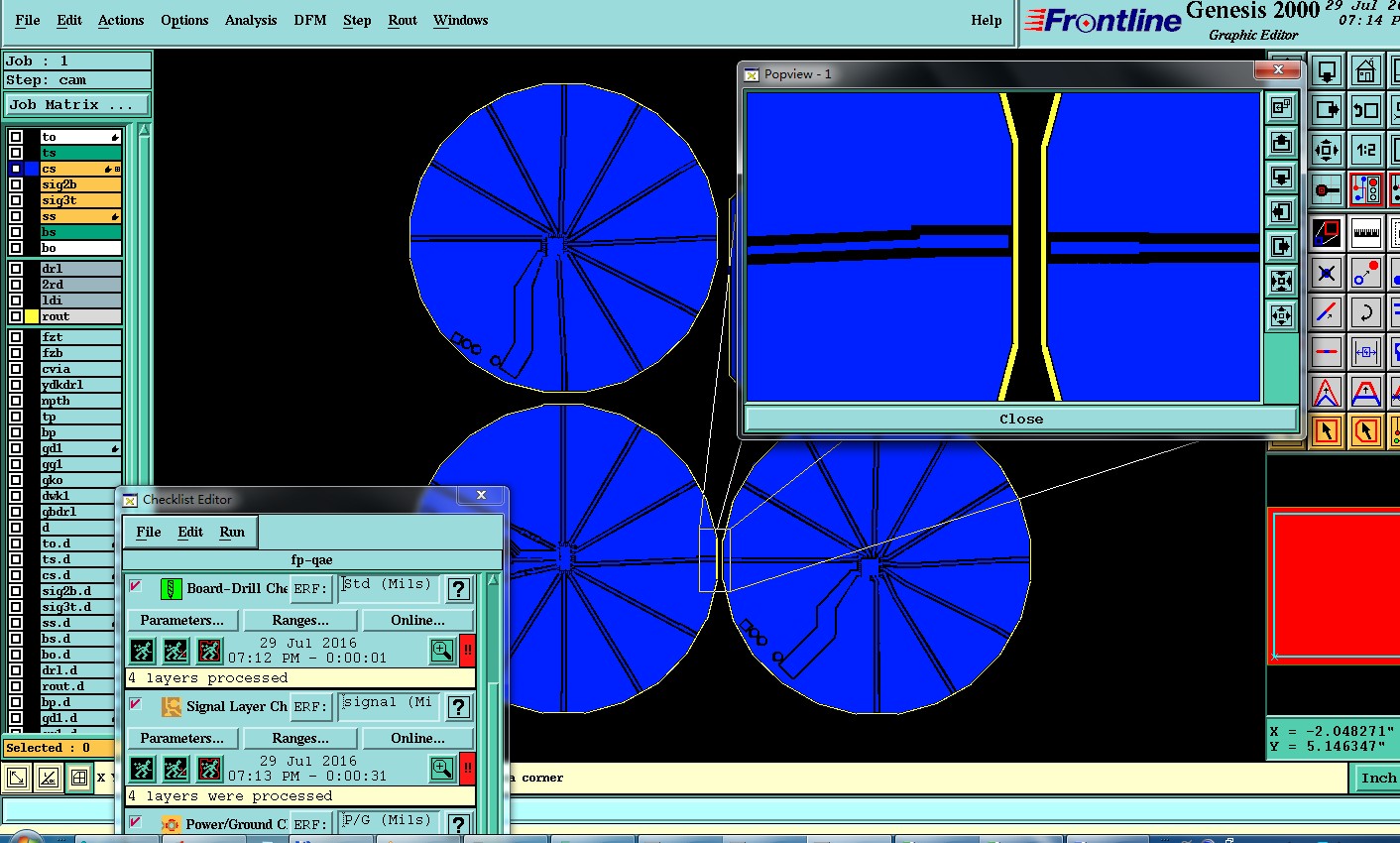This screenshot has height=843, width=1400.
Task: Click the Inch units button
Action: click(1378, 778)
